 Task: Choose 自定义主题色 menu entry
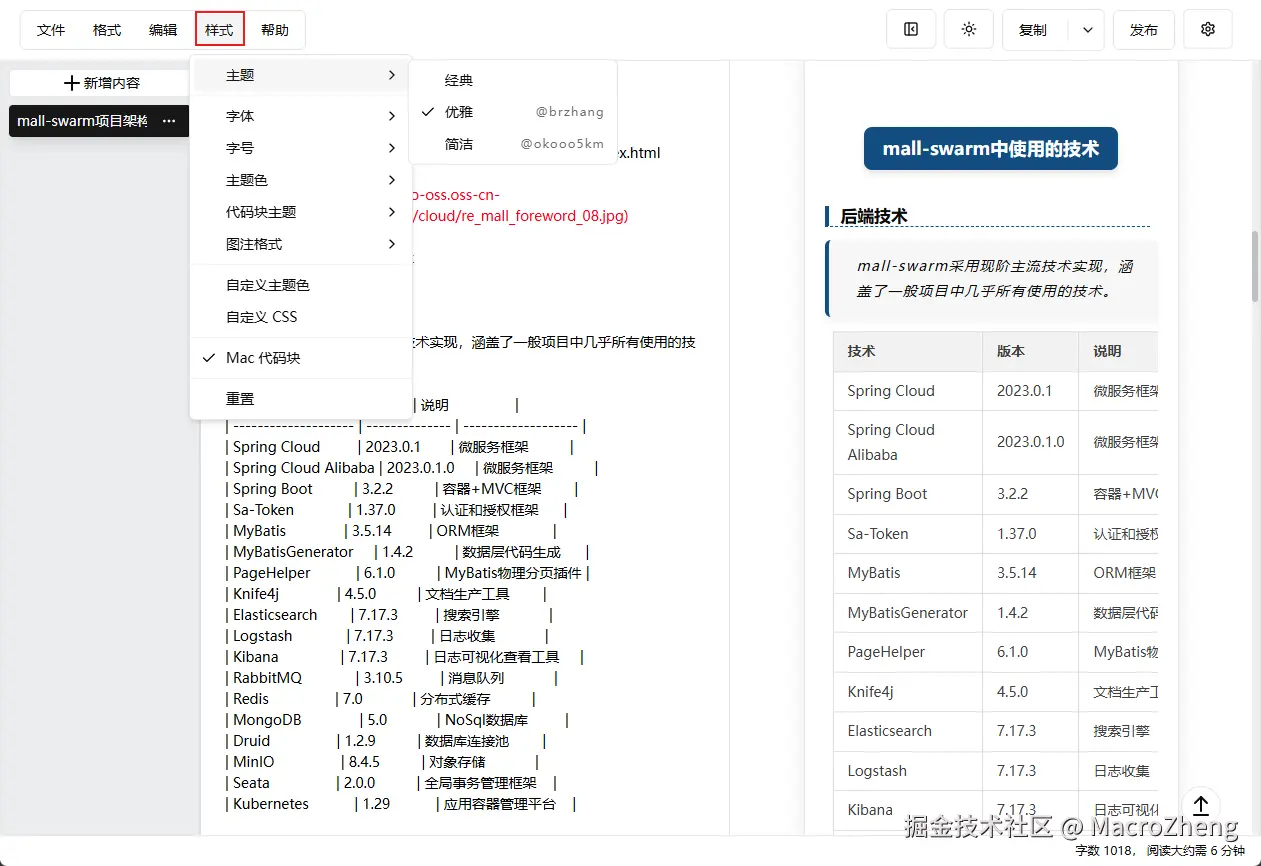coord(301,285)
